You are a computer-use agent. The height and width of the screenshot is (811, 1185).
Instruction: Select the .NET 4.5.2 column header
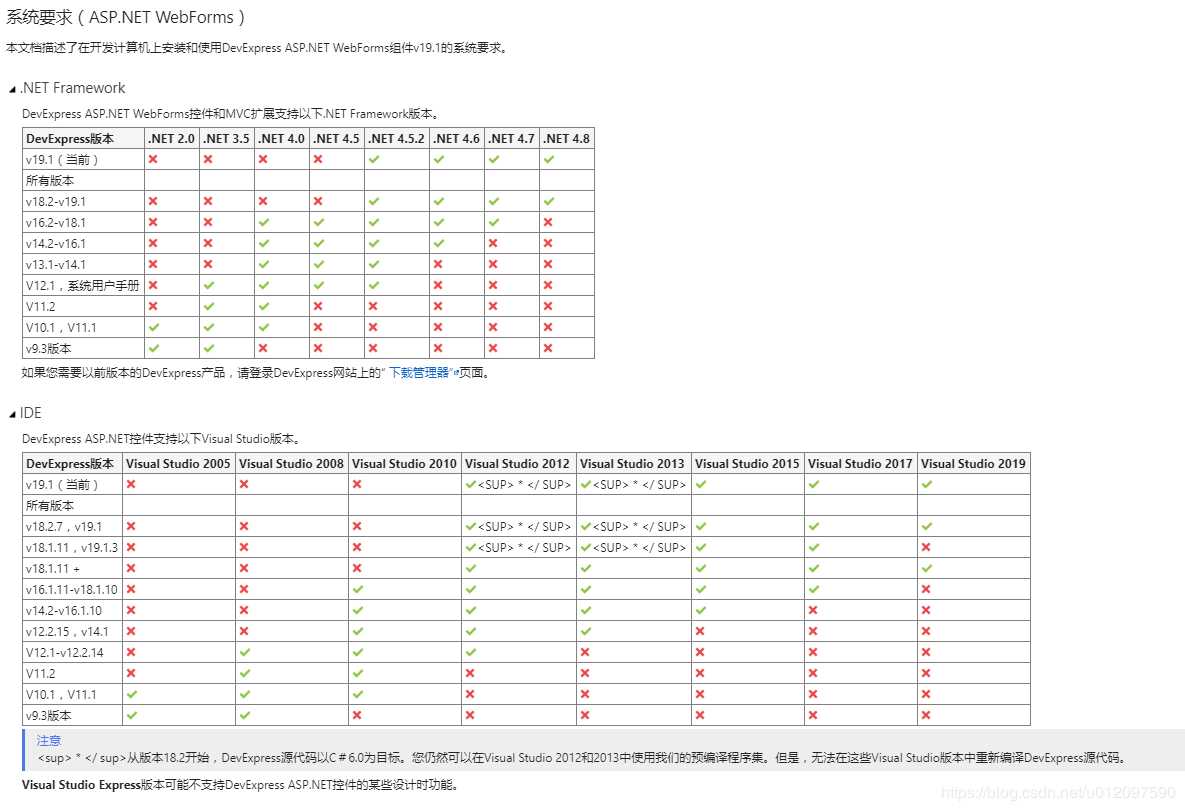tap(396, 138)
